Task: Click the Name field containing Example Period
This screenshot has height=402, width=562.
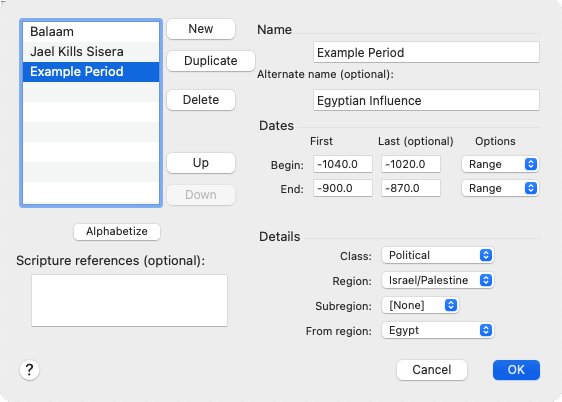Action: (426, 52)
